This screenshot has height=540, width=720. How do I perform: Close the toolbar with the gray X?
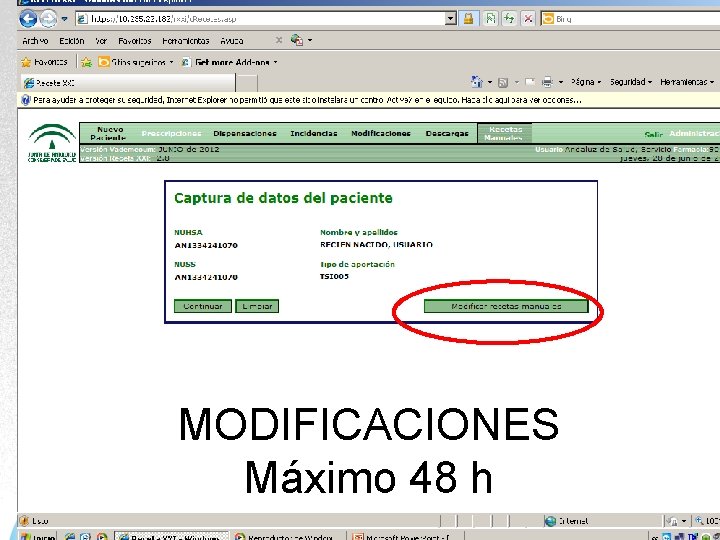(x=279, y=40)
